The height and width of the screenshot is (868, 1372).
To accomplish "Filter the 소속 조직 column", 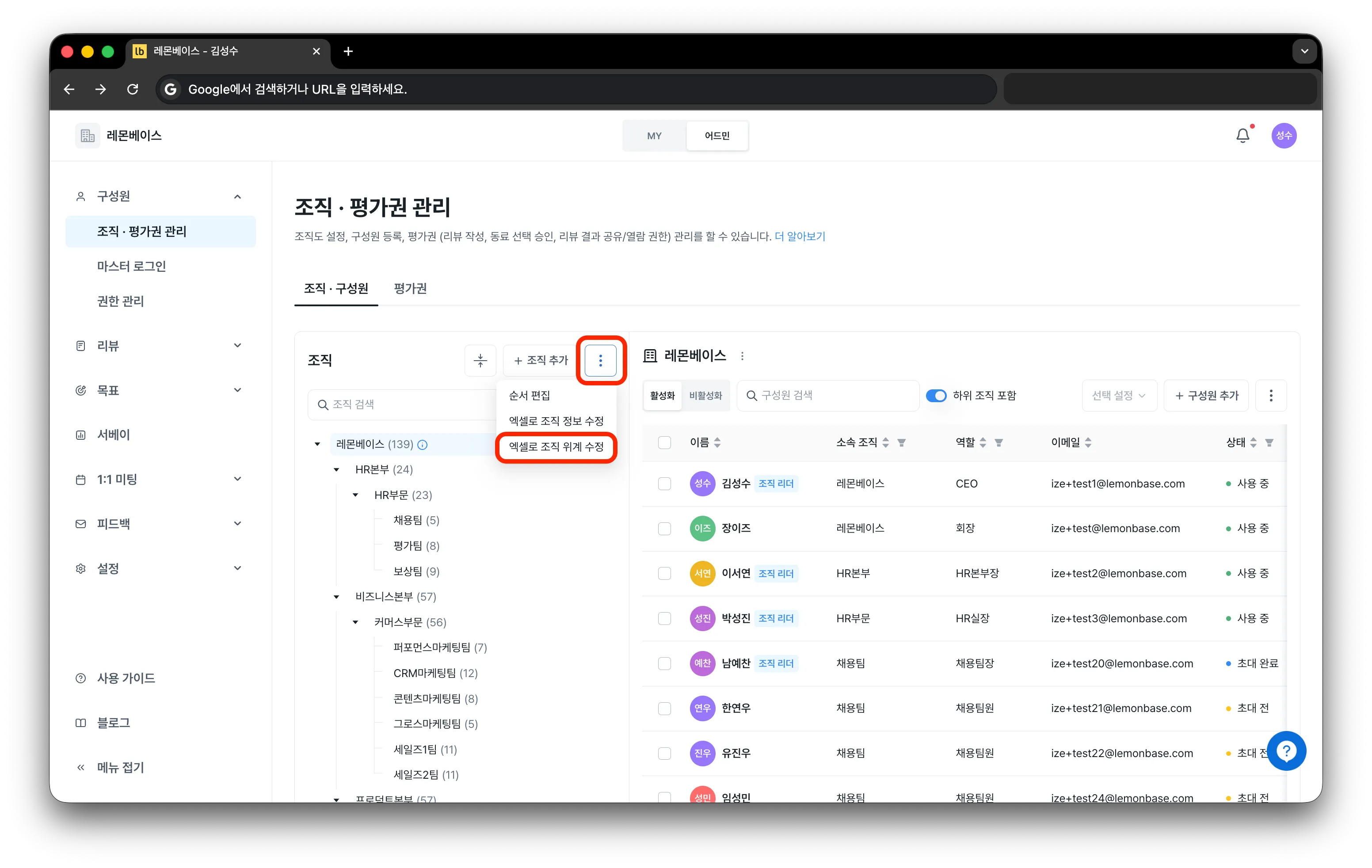I will (x=901, y=442).
